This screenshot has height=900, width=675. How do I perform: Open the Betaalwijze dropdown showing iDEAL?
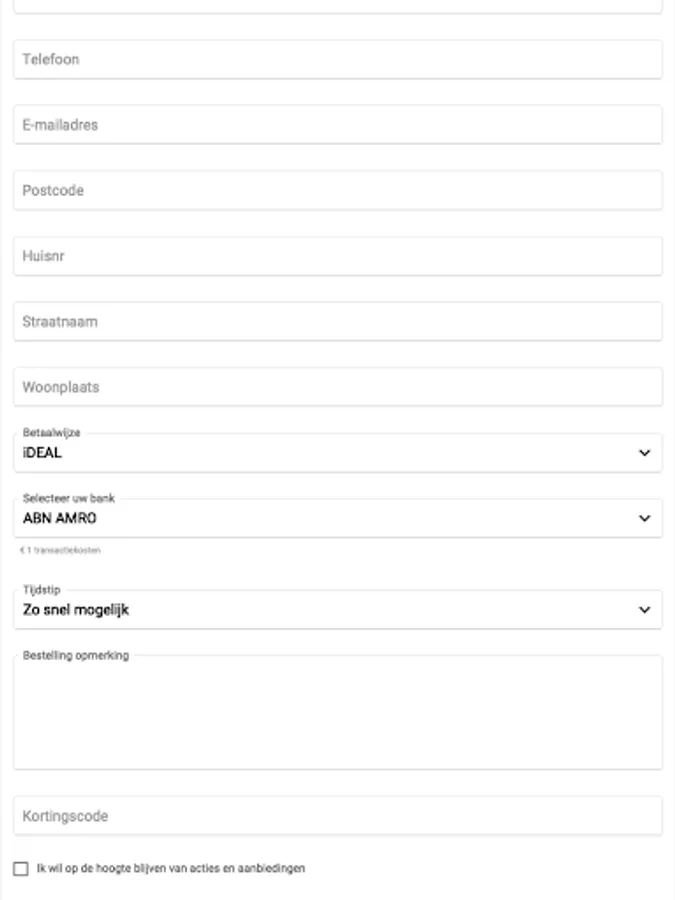click(320, 453)
